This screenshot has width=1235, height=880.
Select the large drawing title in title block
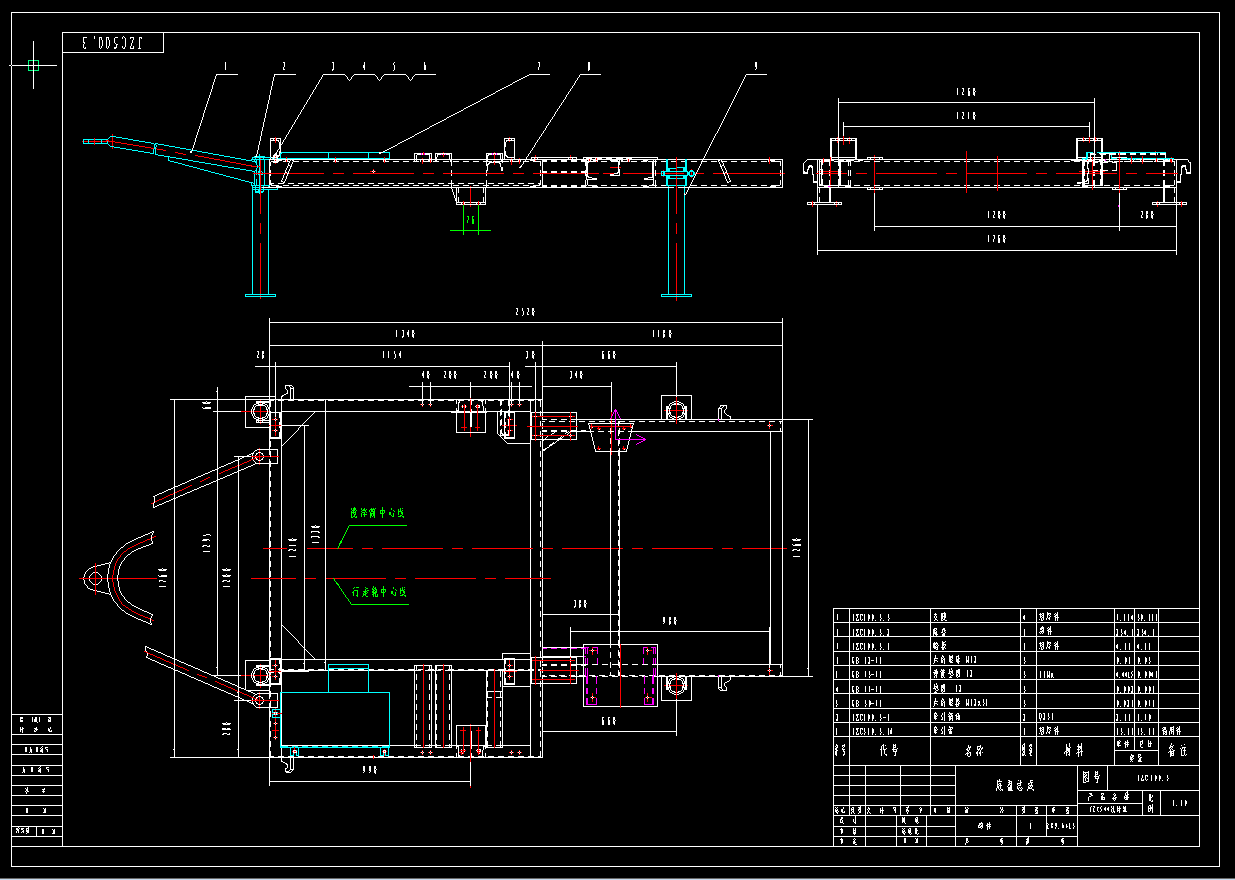pos(1016,785)
